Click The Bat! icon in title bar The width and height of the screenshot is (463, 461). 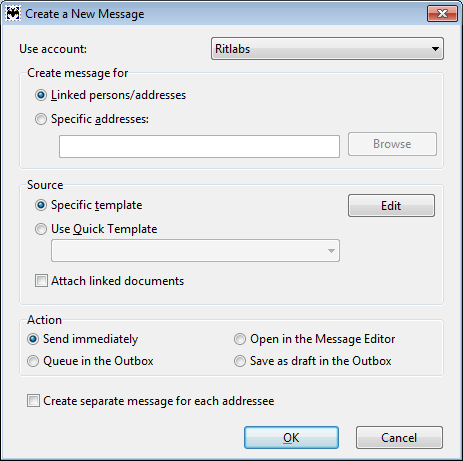click(x=13, y=14)
